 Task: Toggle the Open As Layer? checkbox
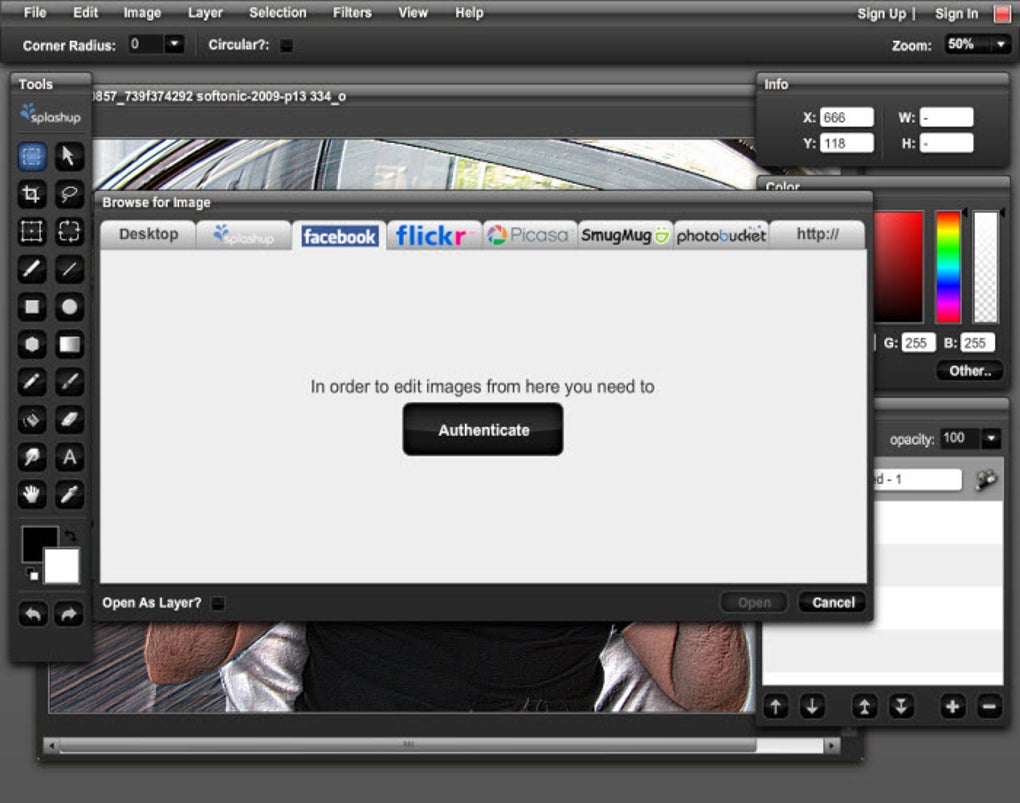(x=218, y=603)
